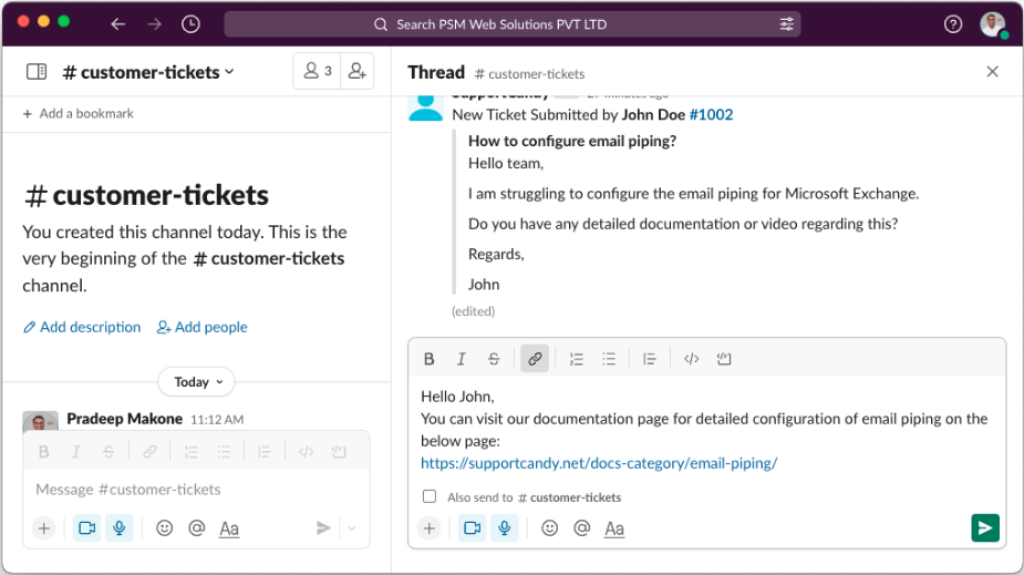
Task: Click the link button in thread toolbar
Action: coord(535,359)
